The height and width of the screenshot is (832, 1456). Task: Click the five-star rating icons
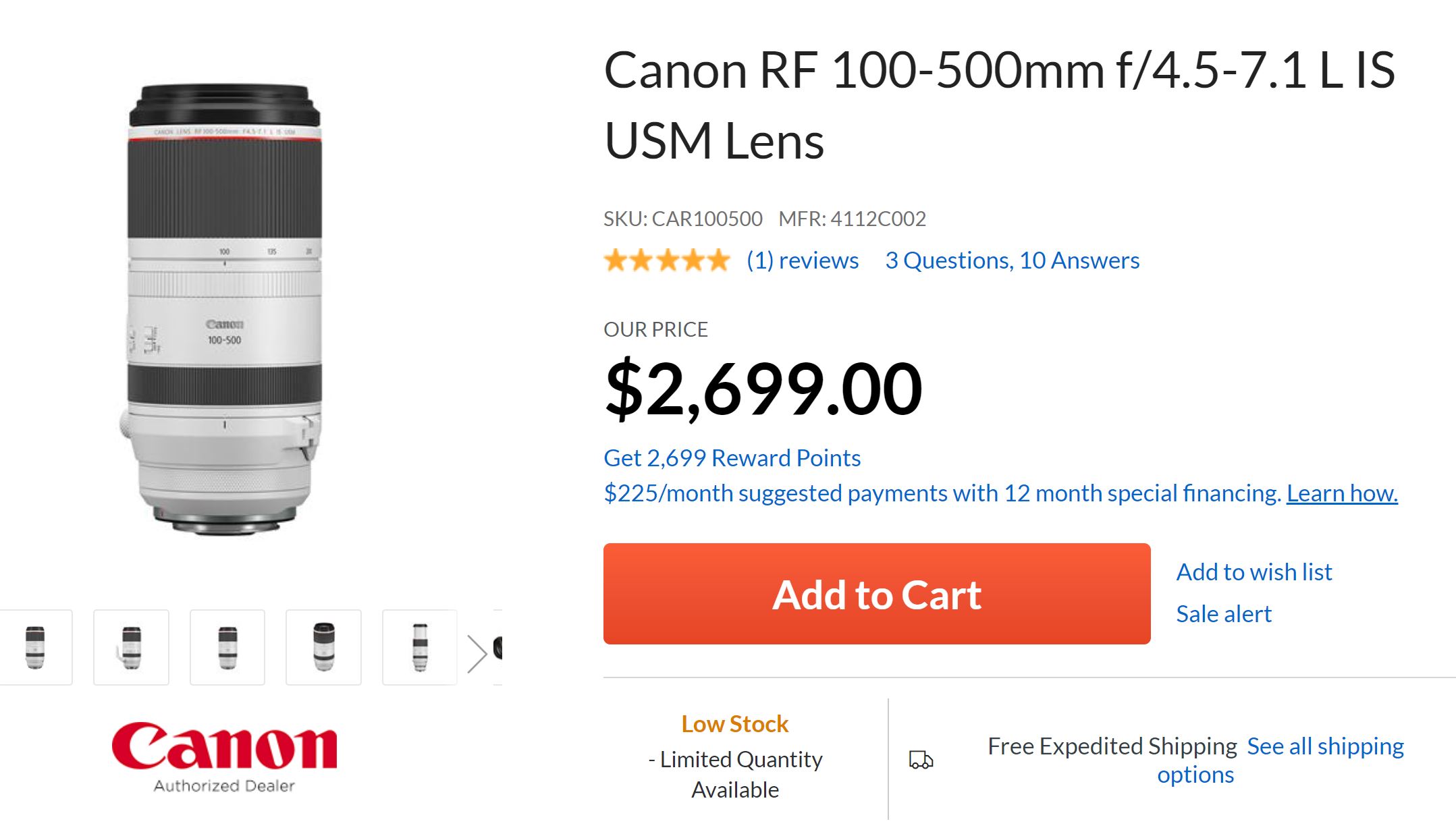pyautogui.click(x=667, y=260)
